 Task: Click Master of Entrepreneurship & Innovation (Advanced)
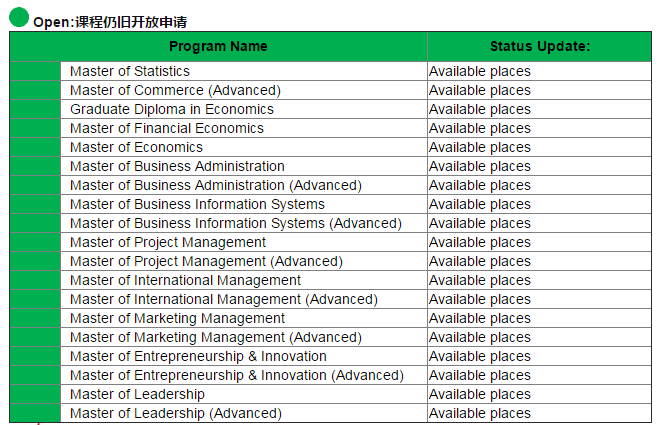tap(237, 375)
